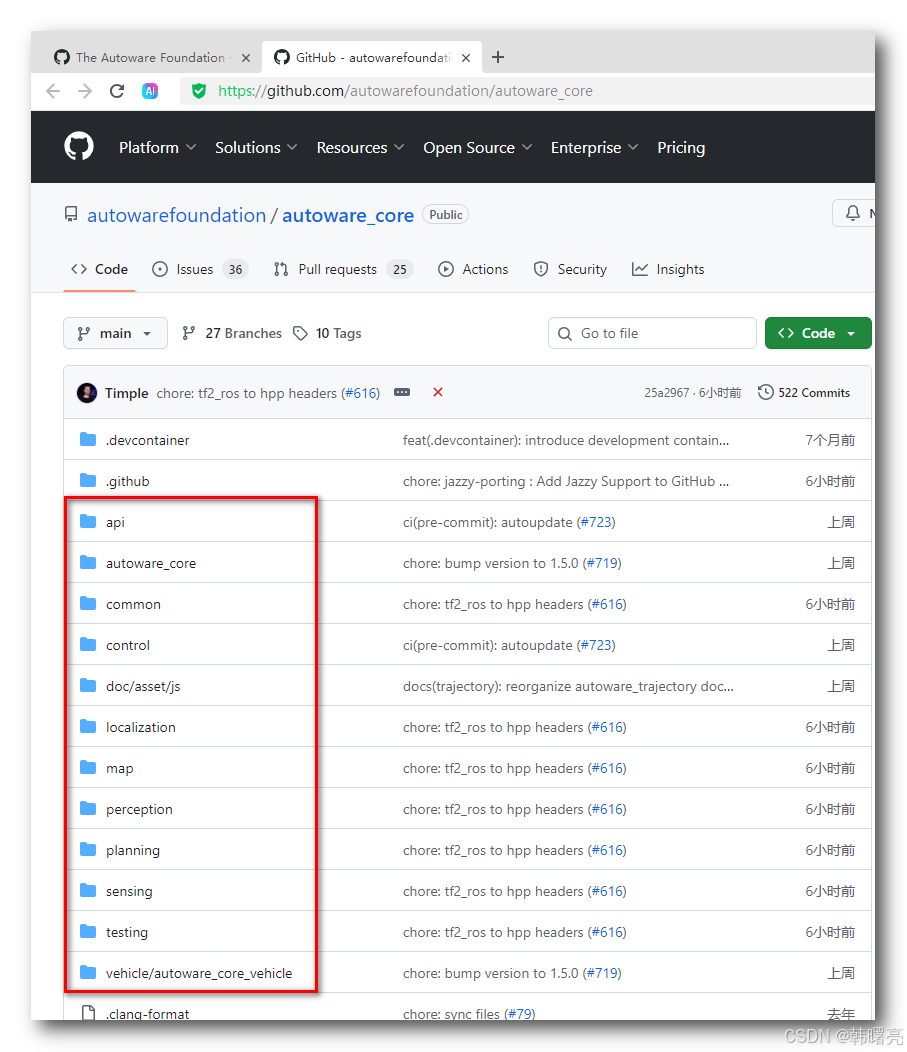
Task: Open the green Code dropdown button
Action: (818, 333)
